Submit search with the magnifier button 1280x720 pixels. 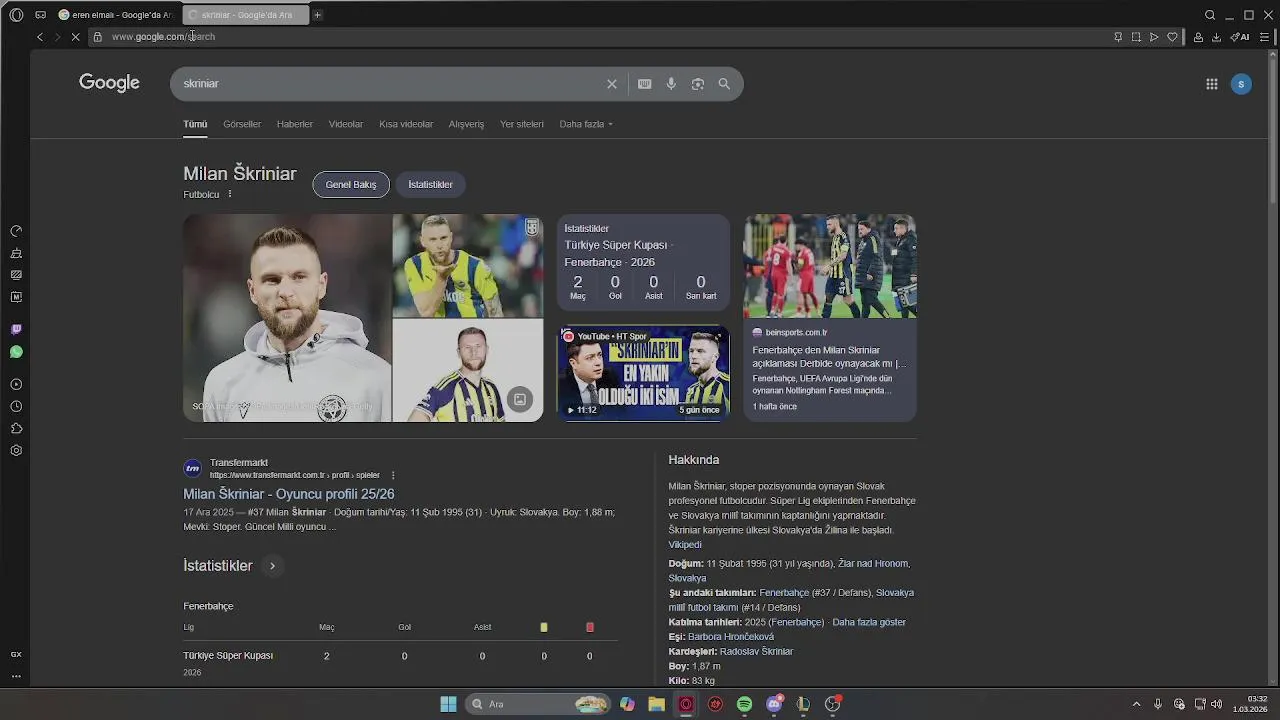pyautogui.click(x=724, y=84)
